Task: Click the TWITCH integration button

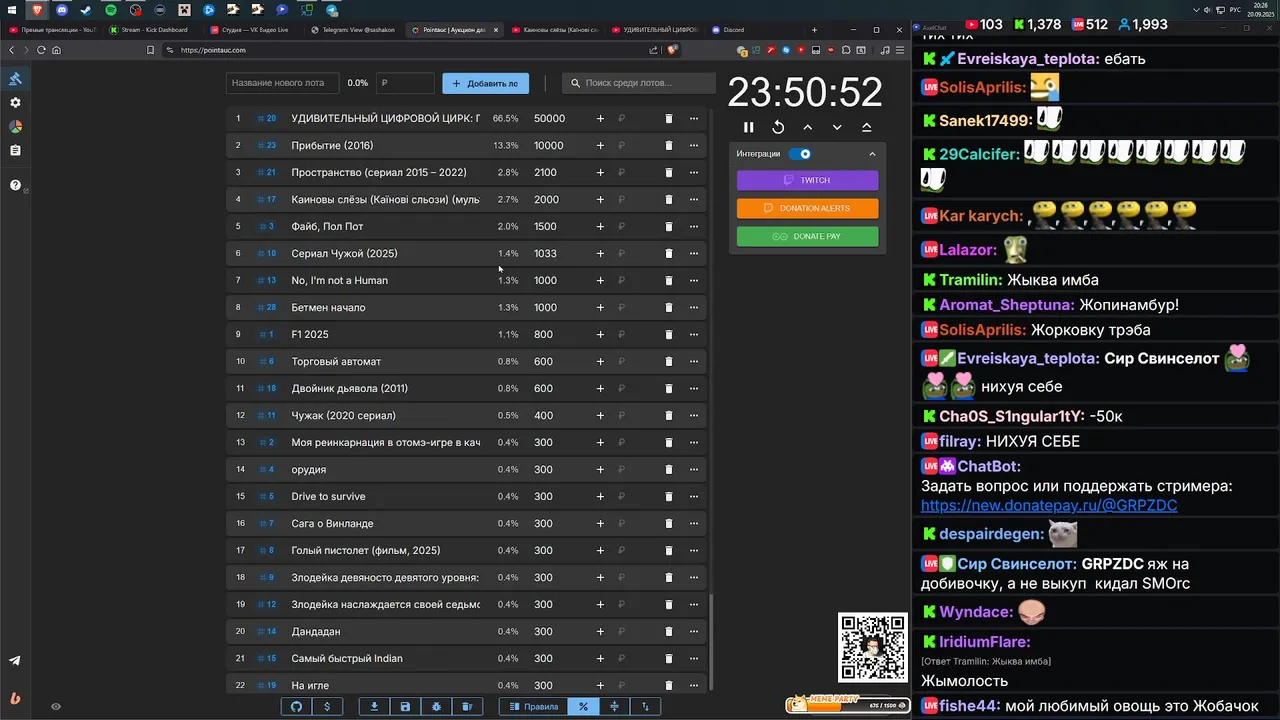Action: pyautogui.click(x=807, y=180)
